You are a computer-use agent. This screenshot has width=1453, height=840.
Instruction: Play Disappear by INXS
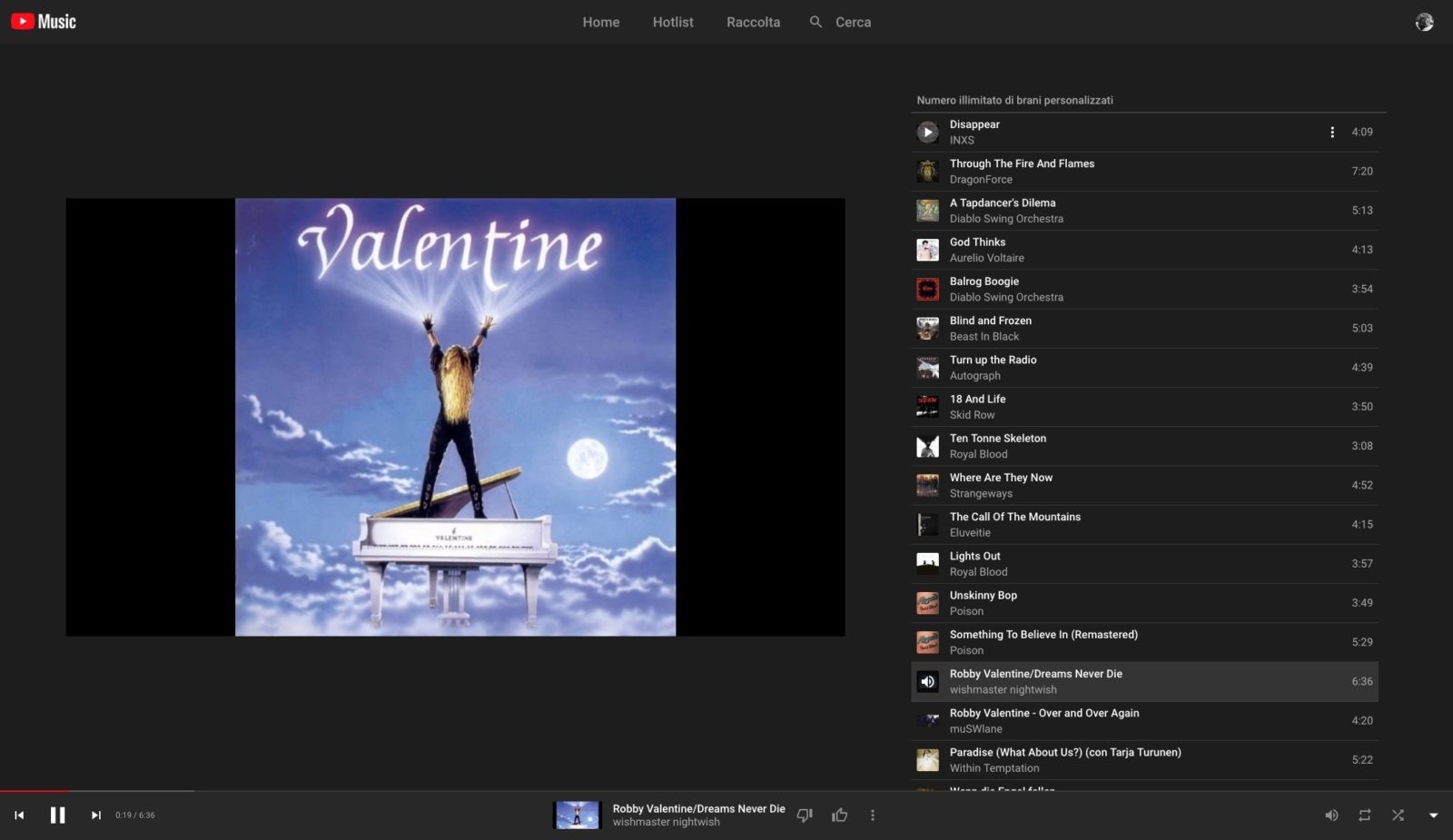[x=927, y=133]
